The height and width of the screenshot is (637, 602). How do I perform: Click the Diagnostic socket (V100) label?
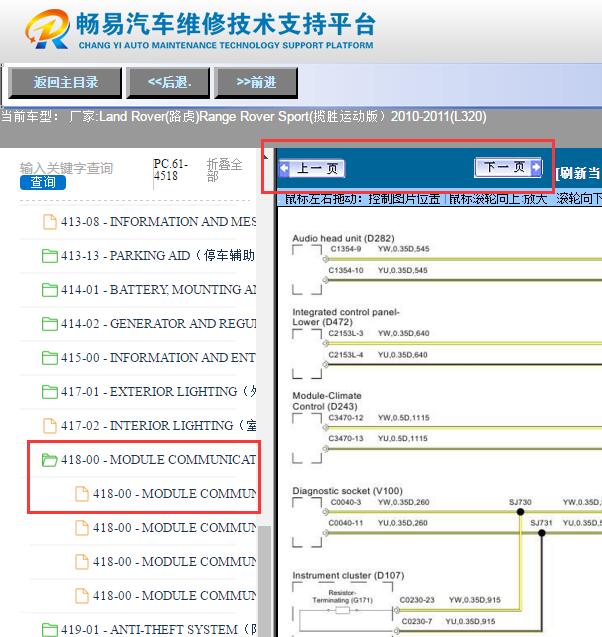(x=347, y=491)
